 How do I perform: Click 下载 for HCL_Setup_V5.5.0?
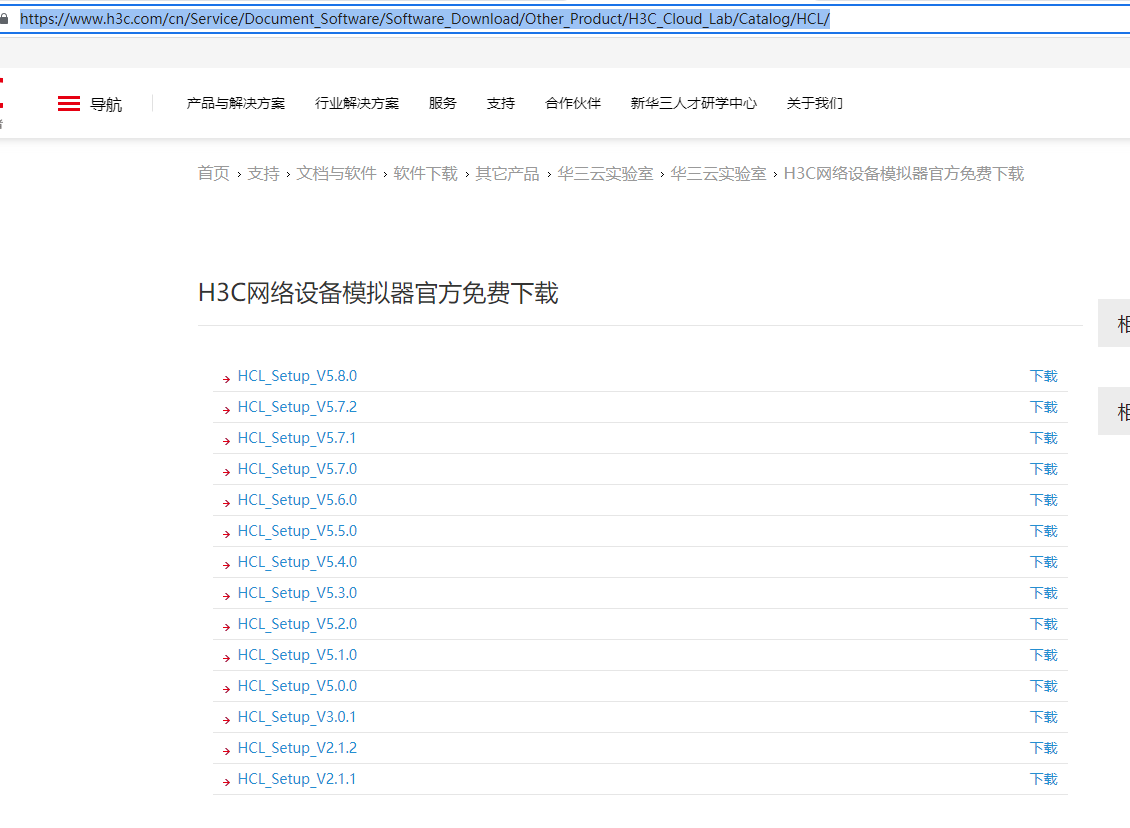point(1044,531)
